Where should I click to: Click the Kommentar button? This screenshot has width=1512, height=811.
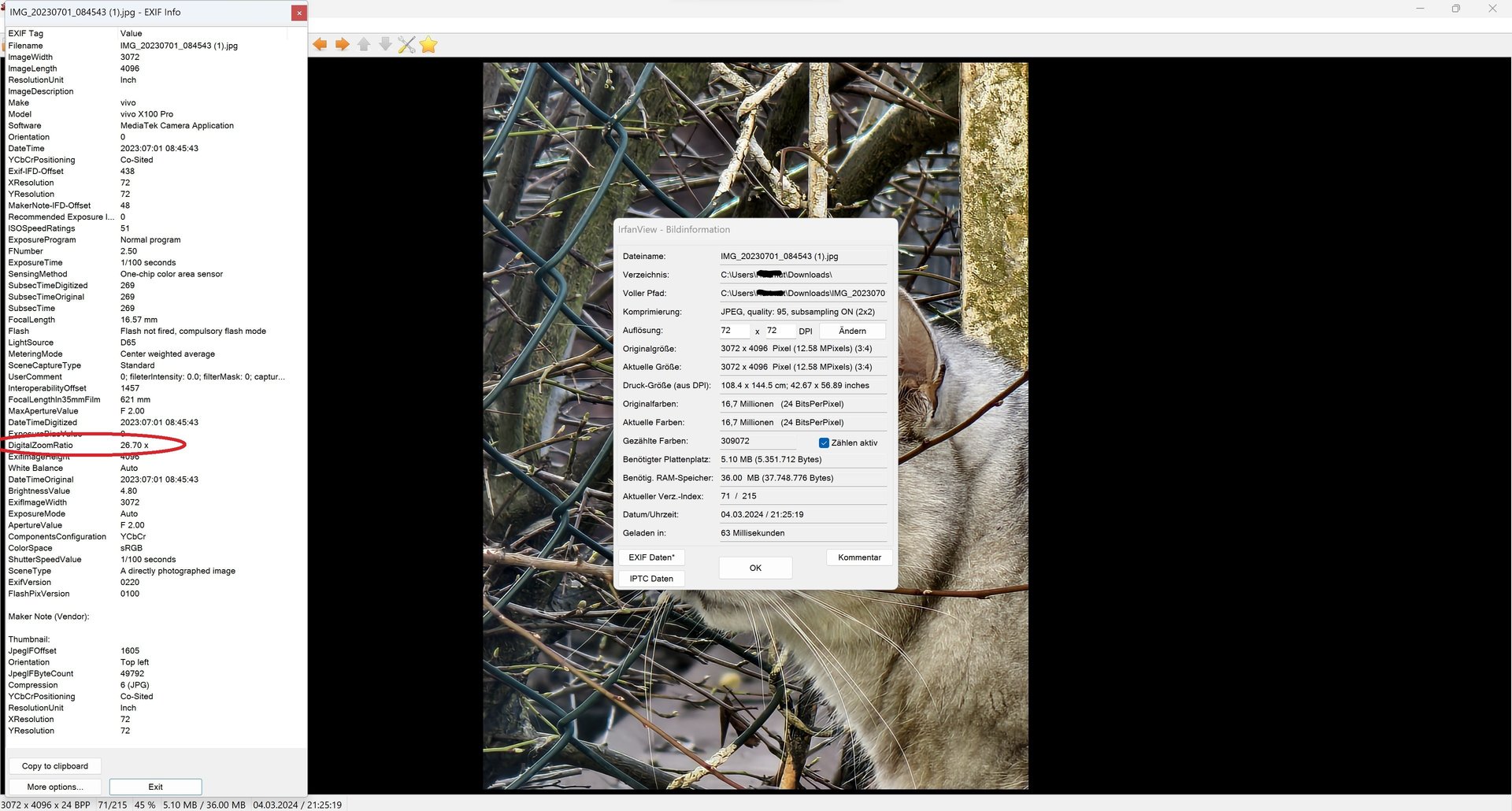[859, 557]
